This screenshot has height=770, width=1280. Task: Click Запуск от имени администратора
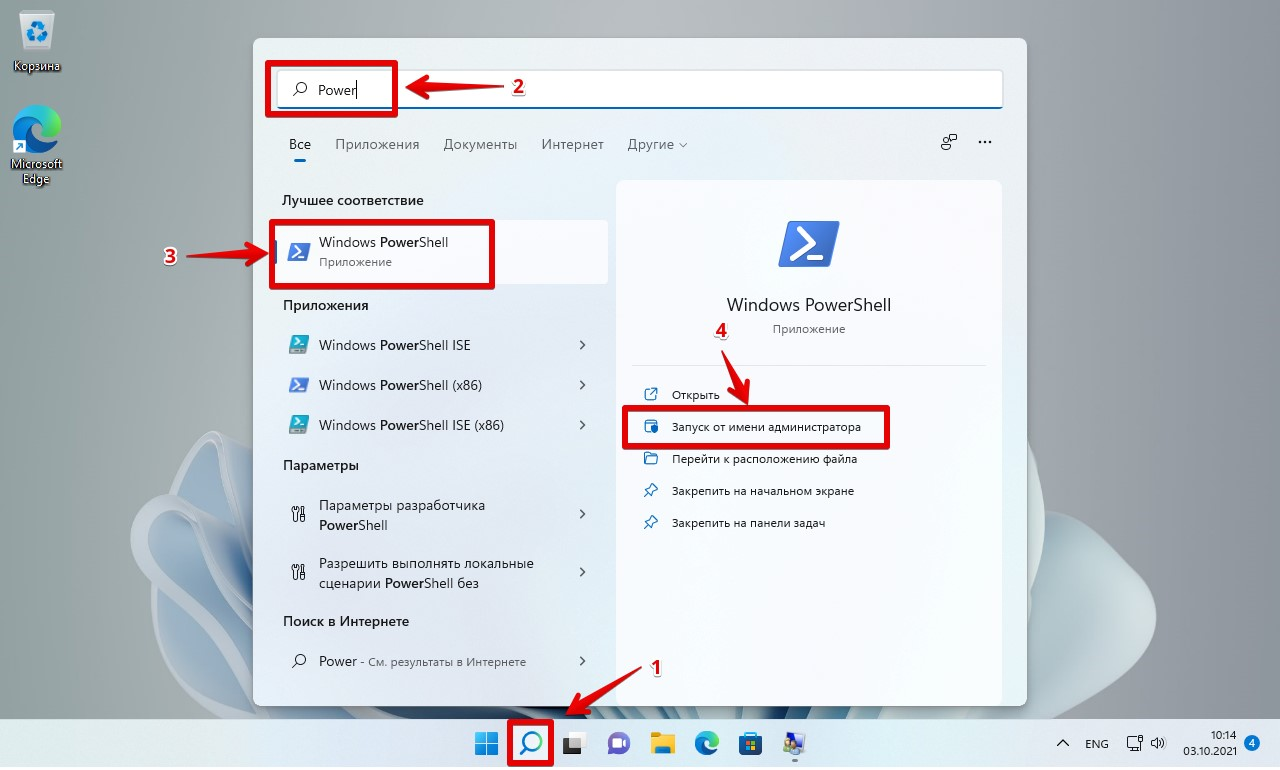point(766,427)
